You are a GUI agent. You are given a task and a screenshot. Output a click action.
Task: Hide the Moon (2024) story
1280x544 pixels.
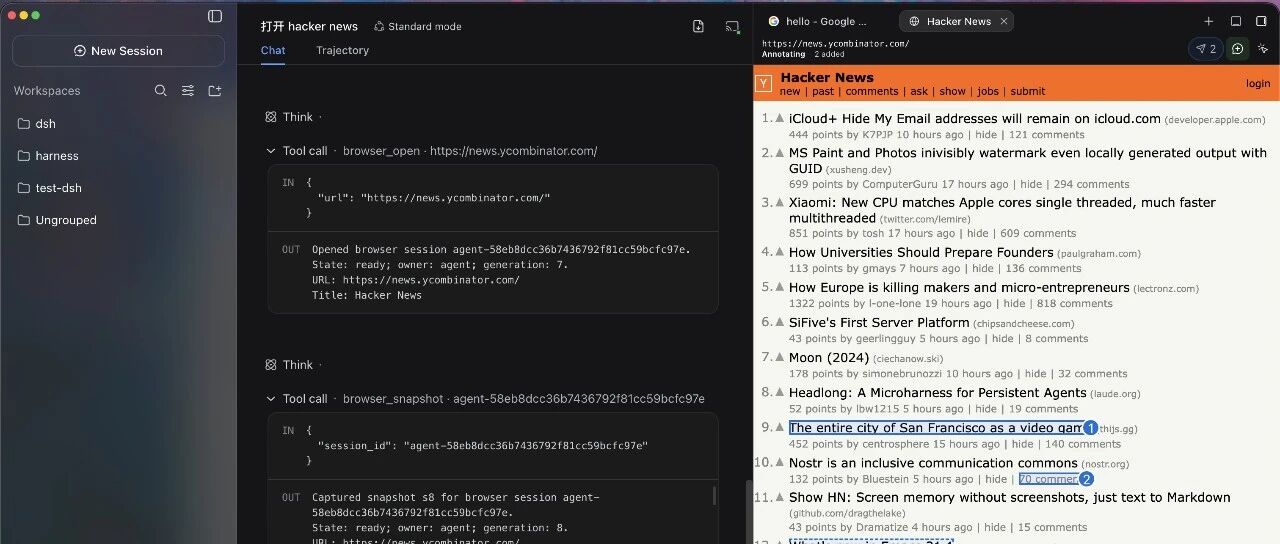(1035, 373)
